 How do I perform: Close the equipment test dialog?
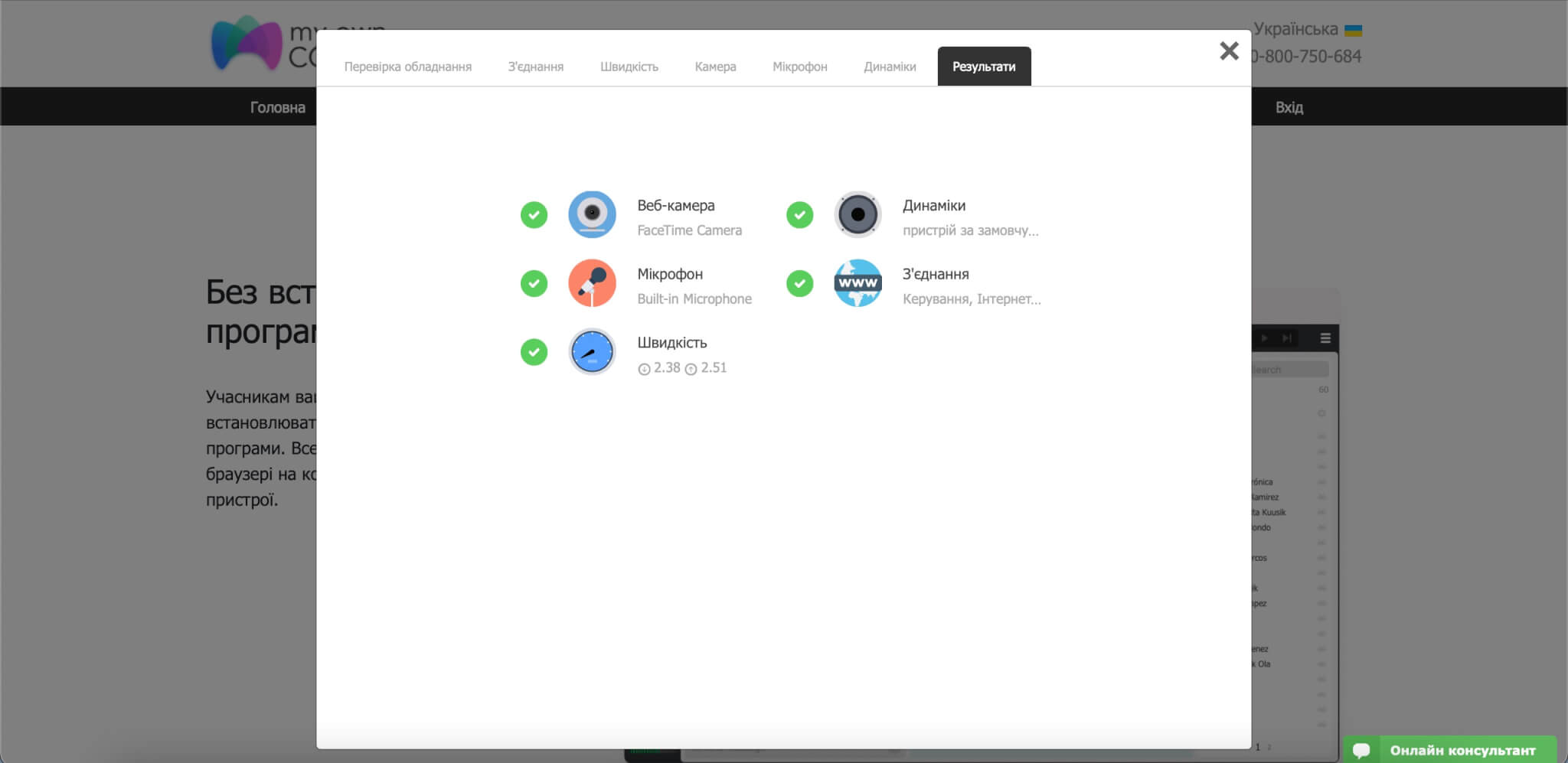[x=1229, y=51]
